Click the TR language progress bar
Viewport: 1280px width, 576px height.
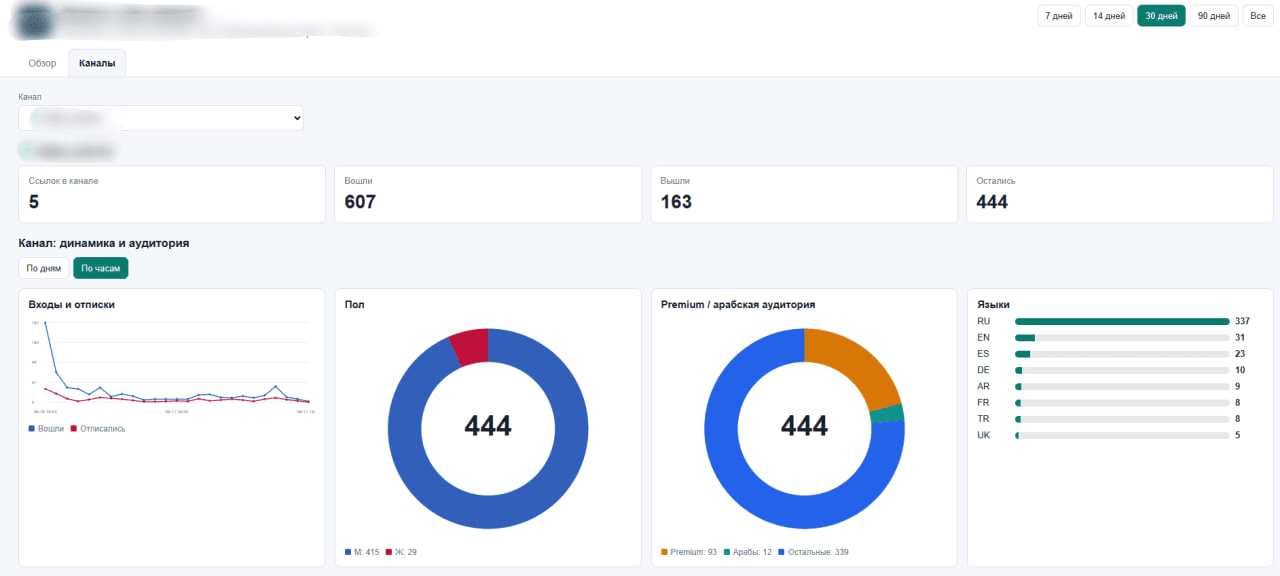coord(1122,419)
